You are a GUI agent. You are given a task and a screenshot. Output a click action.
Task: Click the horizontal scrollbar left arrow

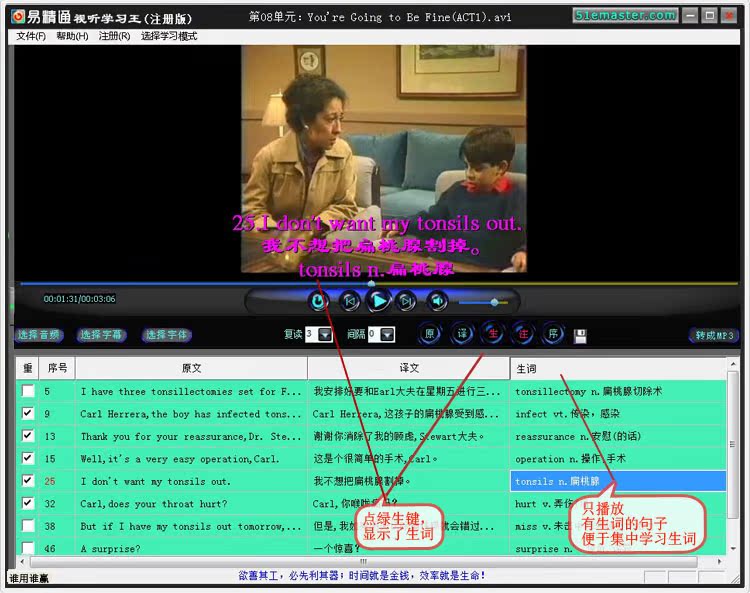22,561
